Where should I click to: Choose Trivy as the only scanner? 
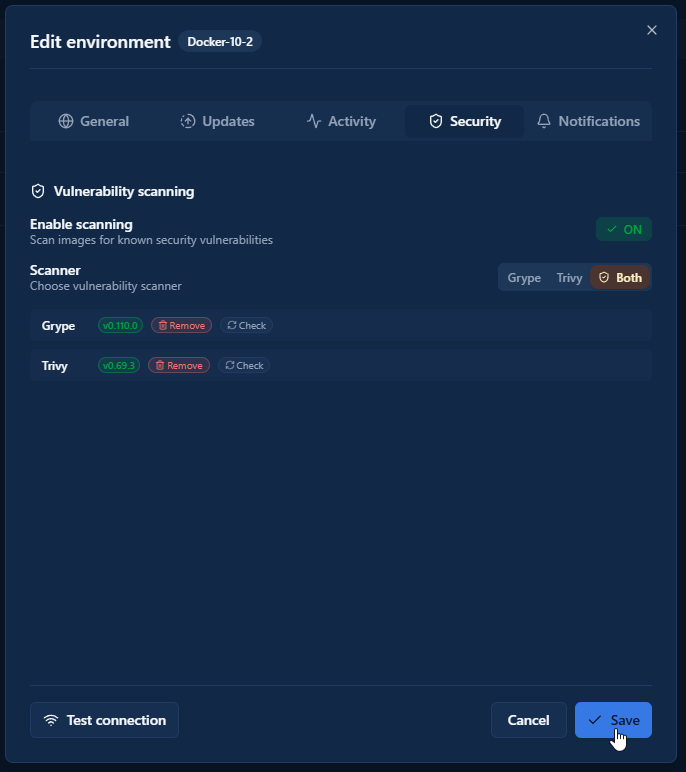(569, 278)
